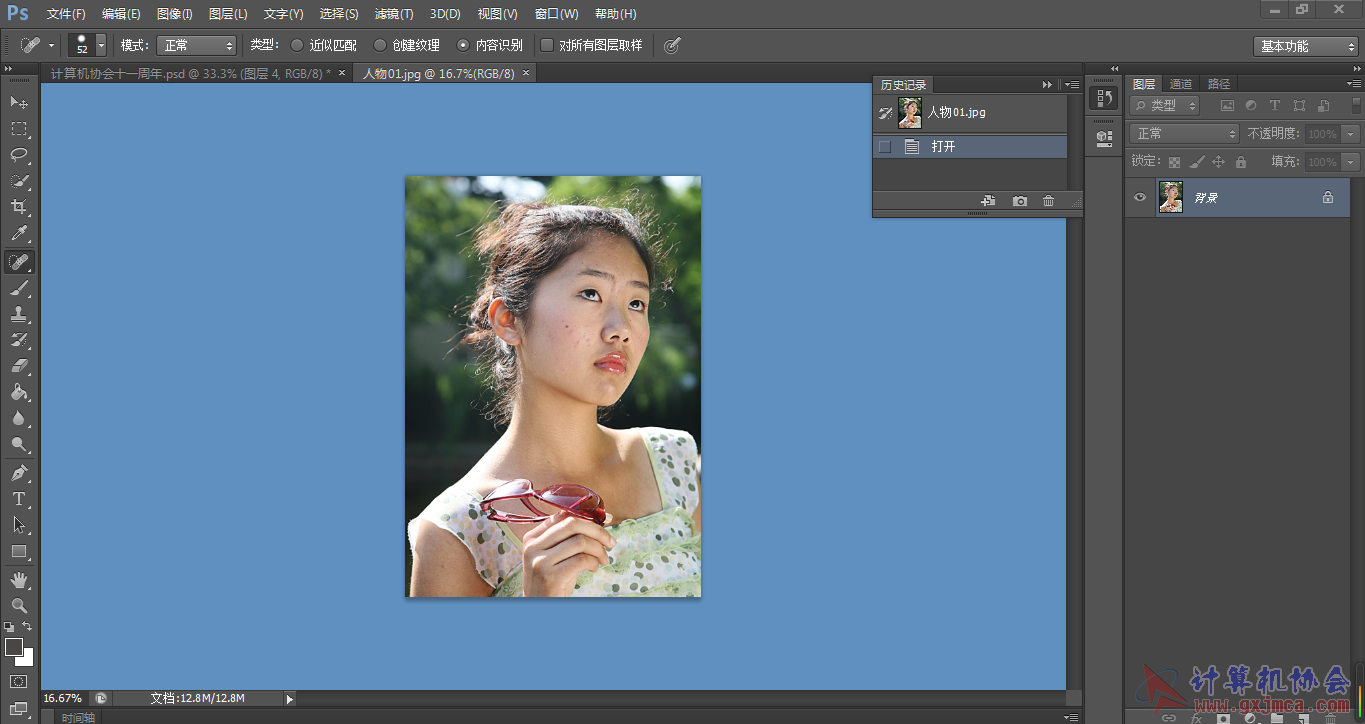The width and height of the screenshot is (1365, 724).
Task: Lock layer position move icon
Action: pos(1218,162)
